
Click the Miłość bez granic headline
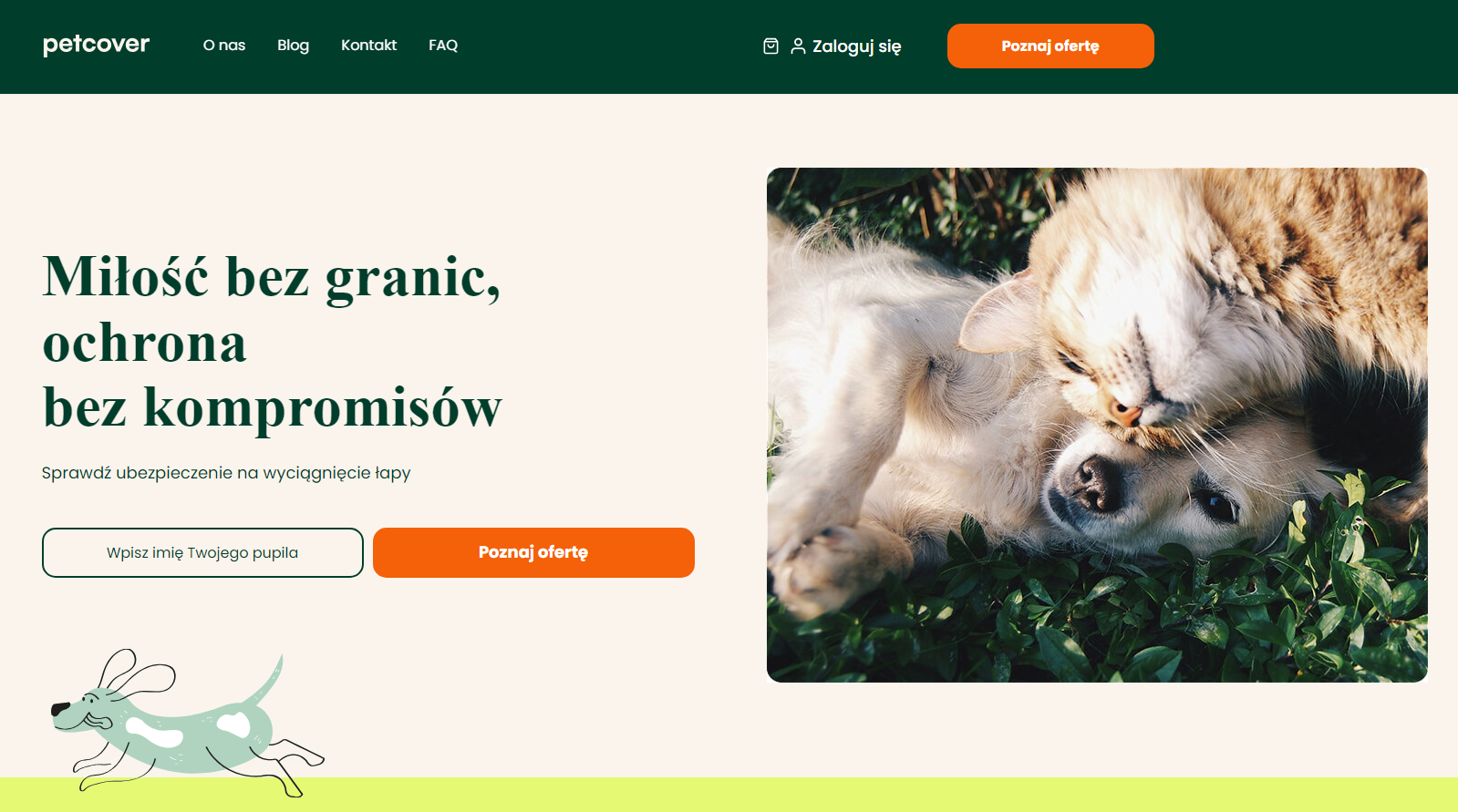coord(272,342)
